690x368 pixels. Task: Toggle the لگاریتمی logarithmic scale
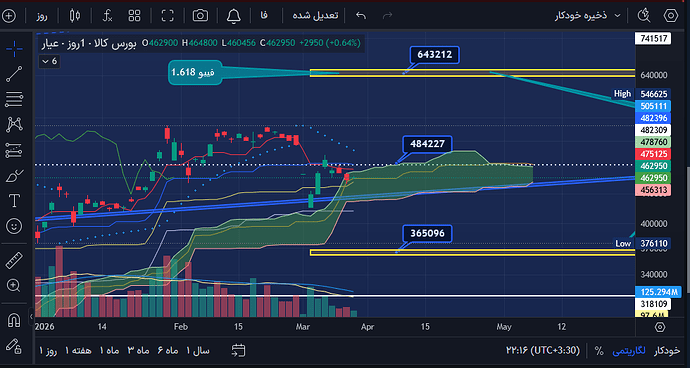click(x=629, y=351)
